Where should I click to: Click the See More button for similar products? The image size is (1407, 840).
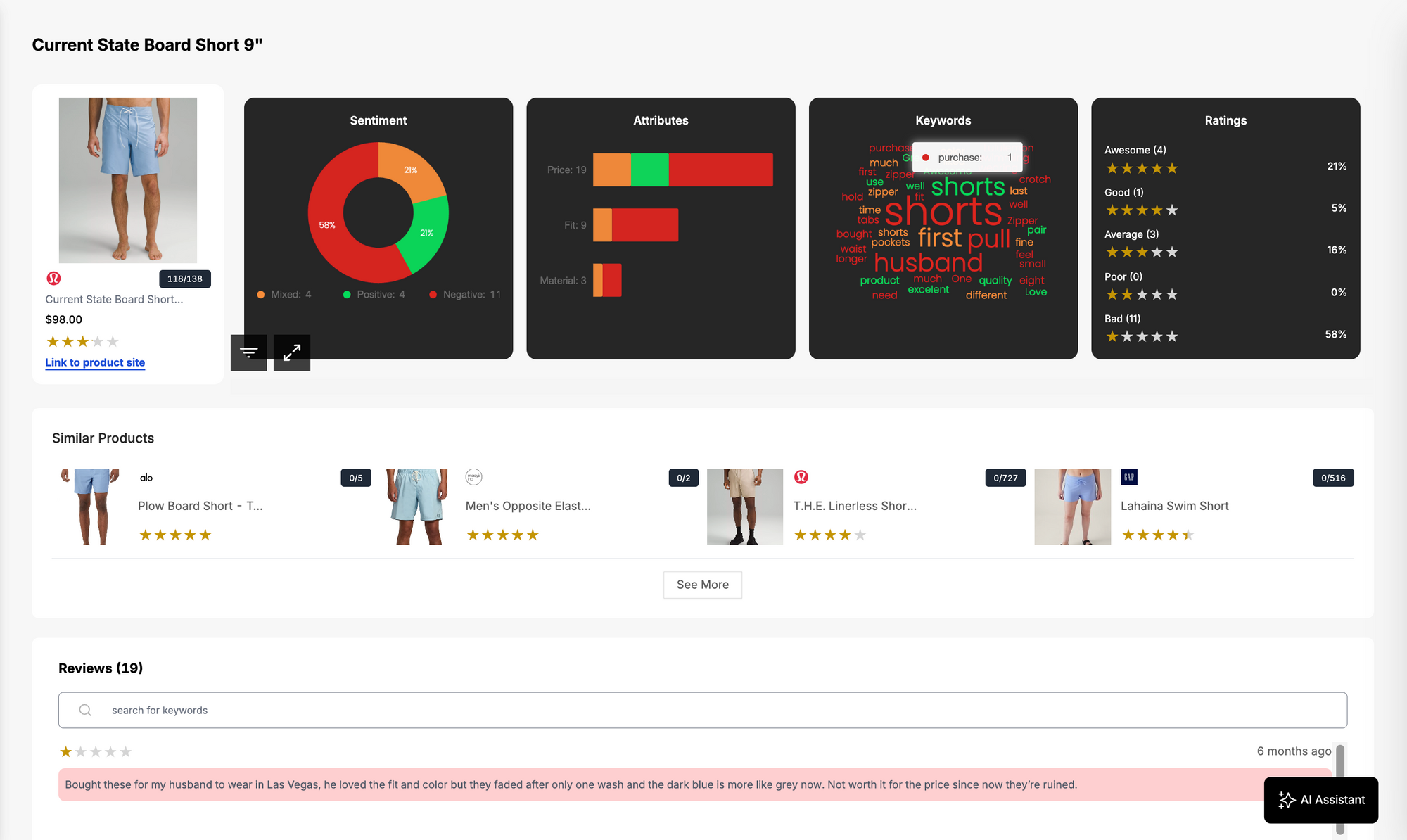703,583
